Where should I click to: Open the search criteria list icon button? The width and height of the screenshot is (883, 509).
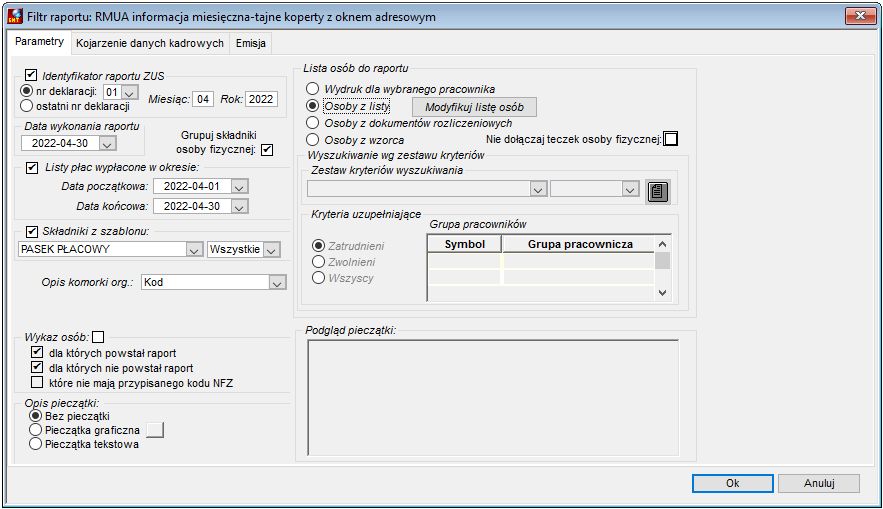(x=657, y=191)
